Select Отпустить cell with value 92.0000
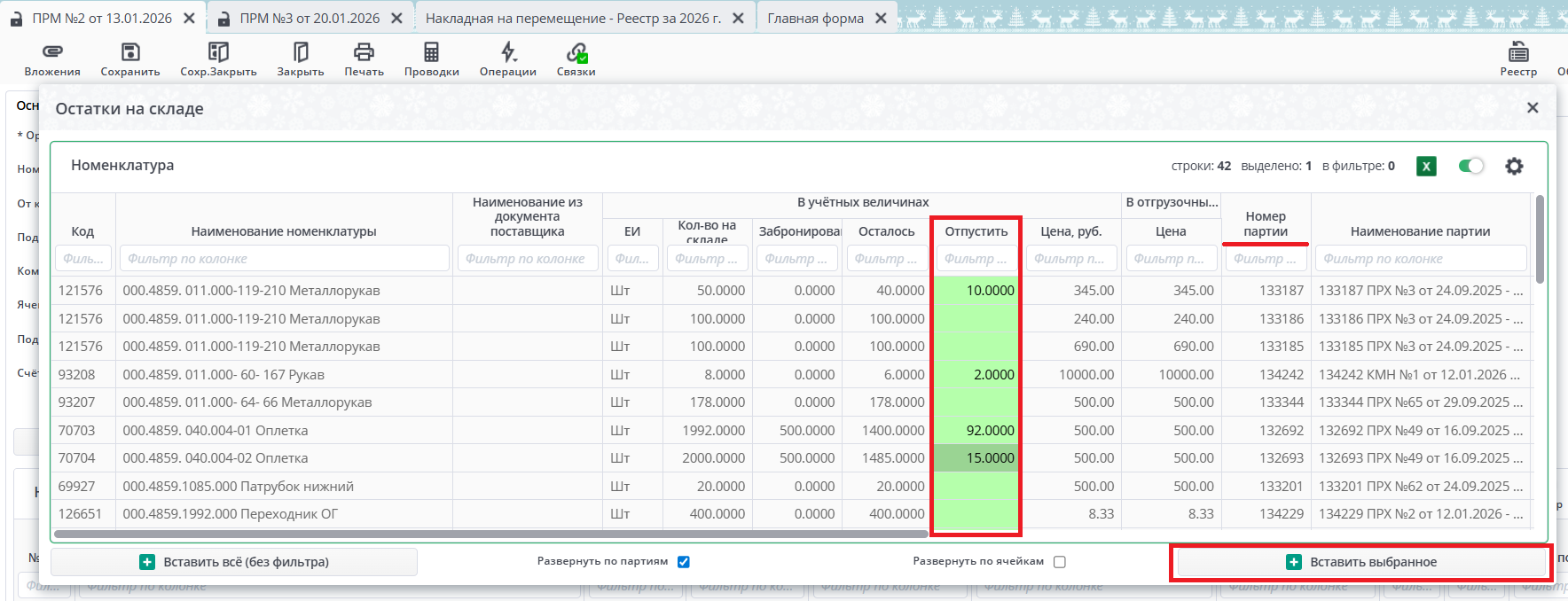This screenshot has width=1568, height=601. (976, 431)
